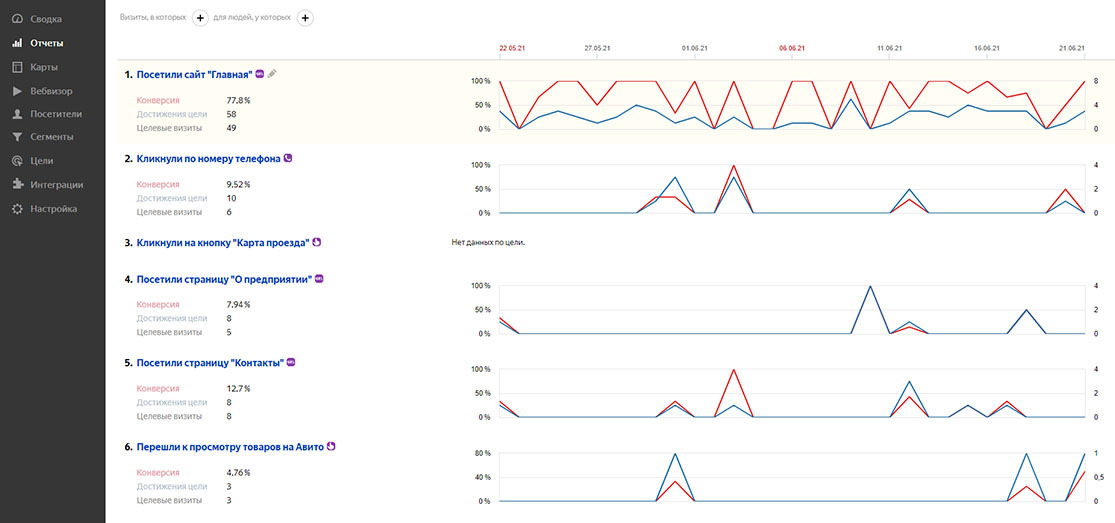Open goal link Посетили сайт "Главная"
Image resolution: width=1115 pixels, height=523 pixels.
194,74
